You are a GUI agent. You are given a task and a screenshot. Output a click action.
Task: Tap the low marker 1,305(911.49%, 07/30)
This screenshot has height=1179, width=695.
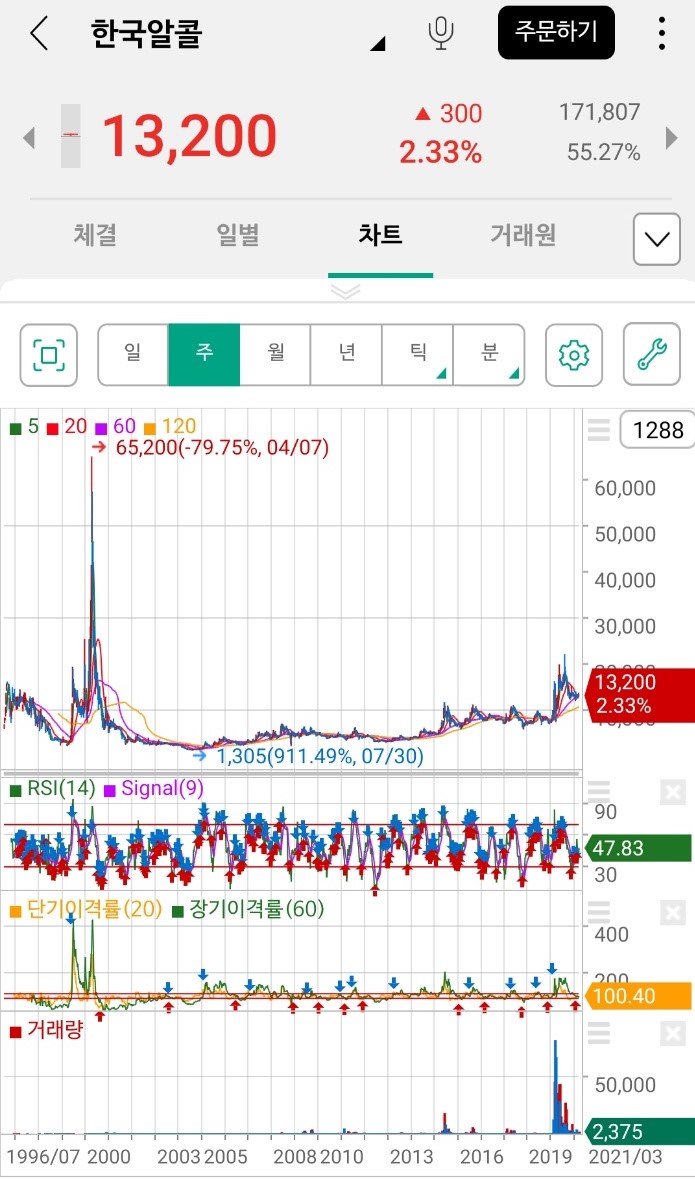[320, 756]
